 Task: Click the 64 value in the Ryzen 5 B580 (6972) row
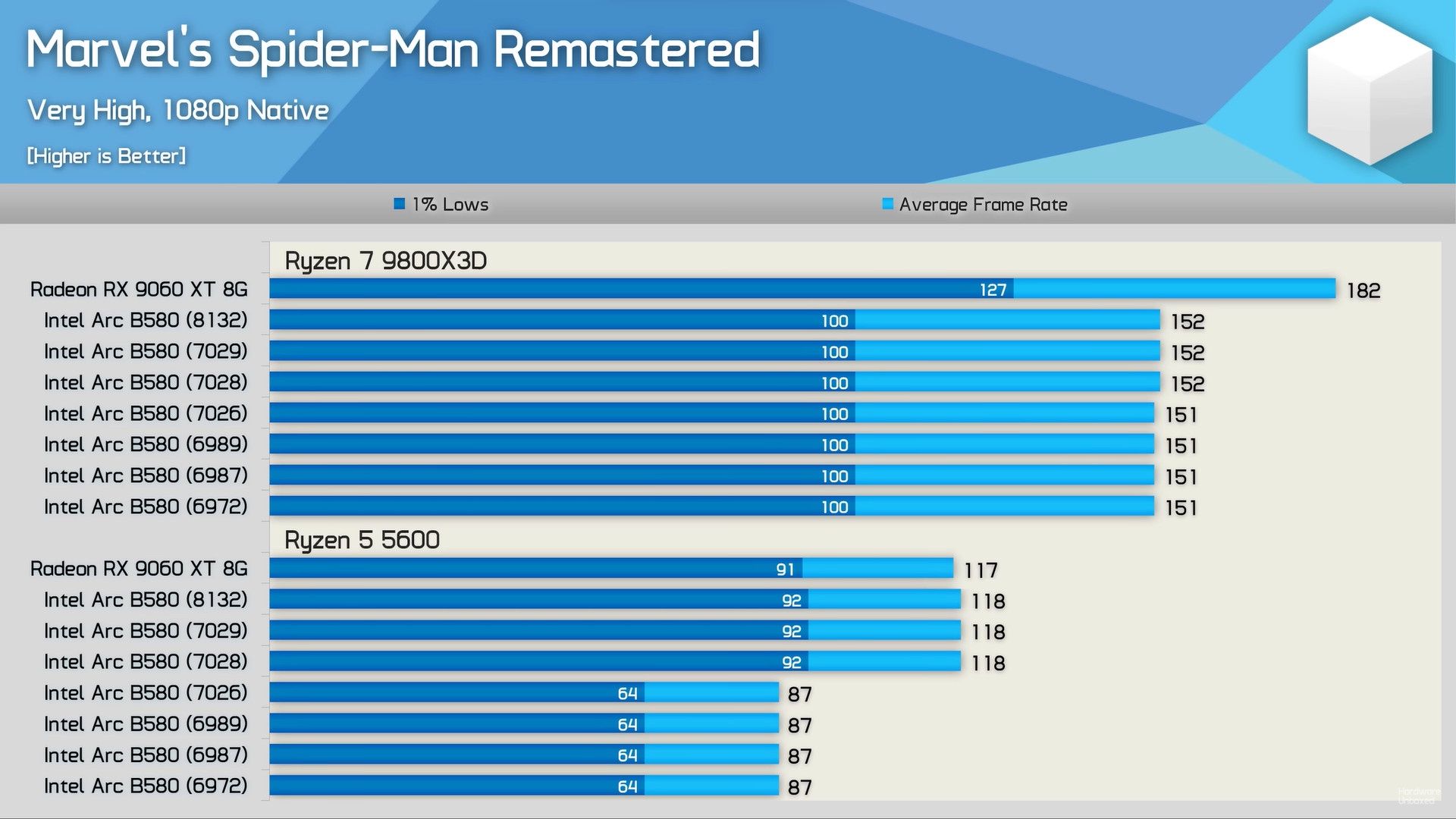click(627, 786)
